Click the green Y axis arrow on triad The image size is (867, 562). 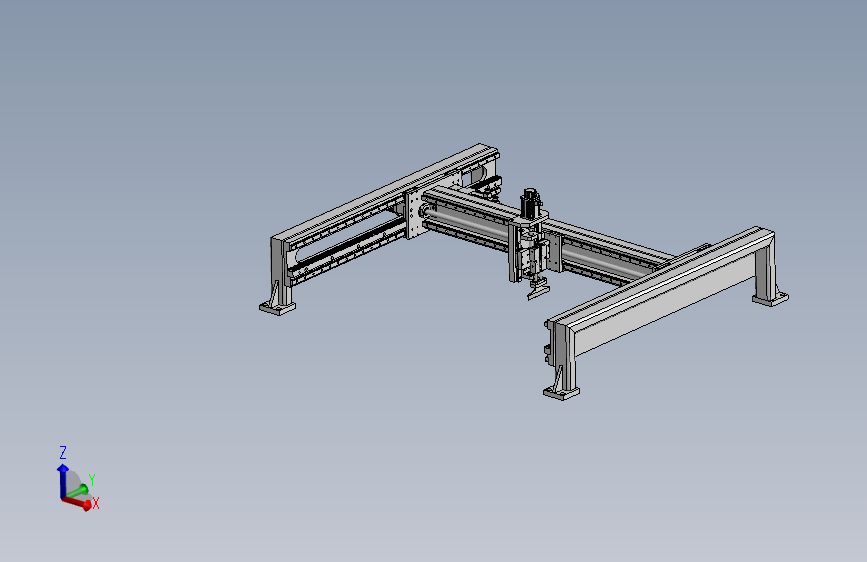[x=77, y=491]
